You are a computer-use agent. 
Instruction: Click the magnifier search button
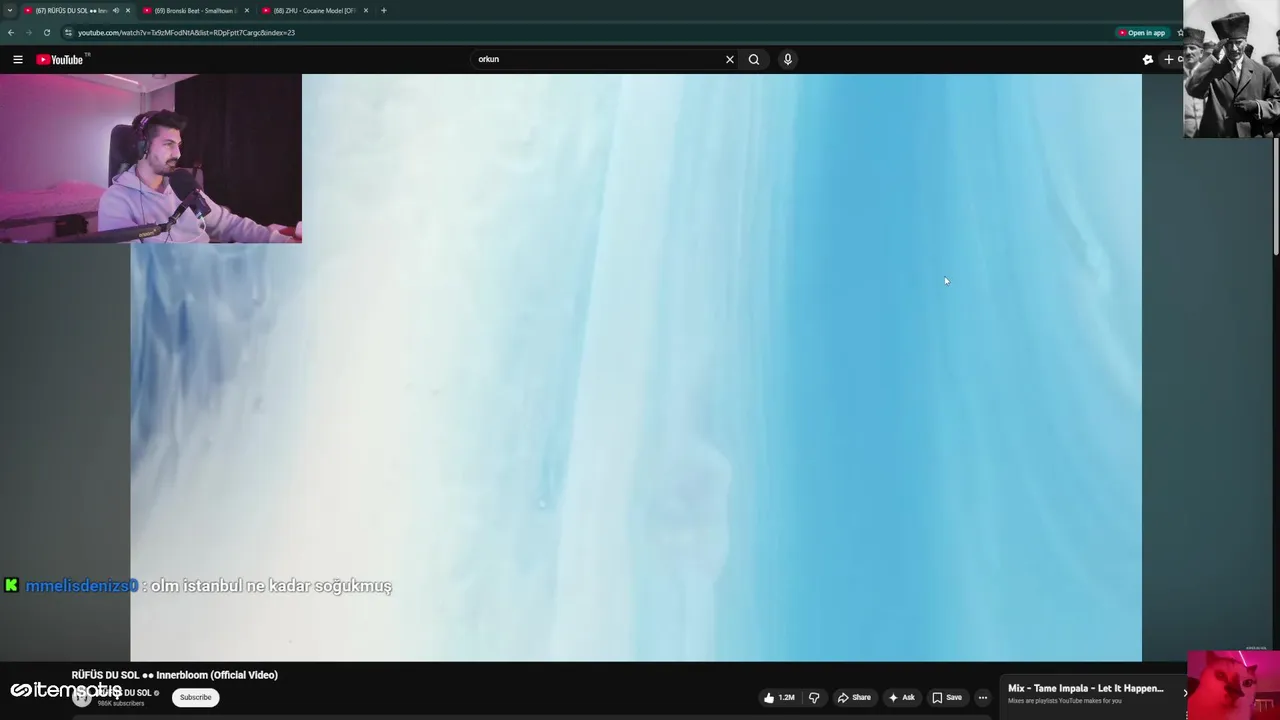pyautogui.click(x=754, y=59)
